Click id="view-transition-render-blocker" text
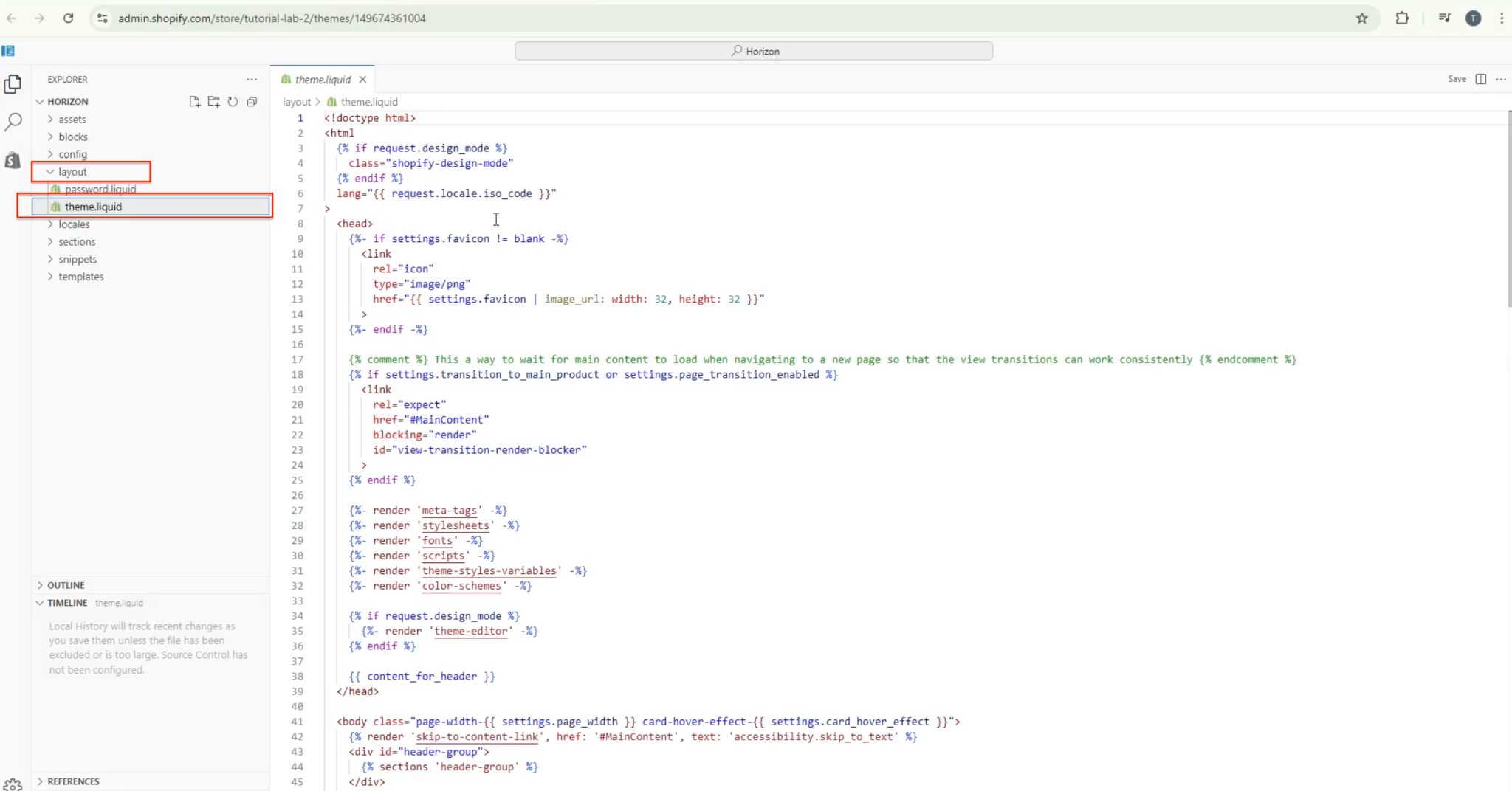1512x791 pixels. (x=480, y=450)
